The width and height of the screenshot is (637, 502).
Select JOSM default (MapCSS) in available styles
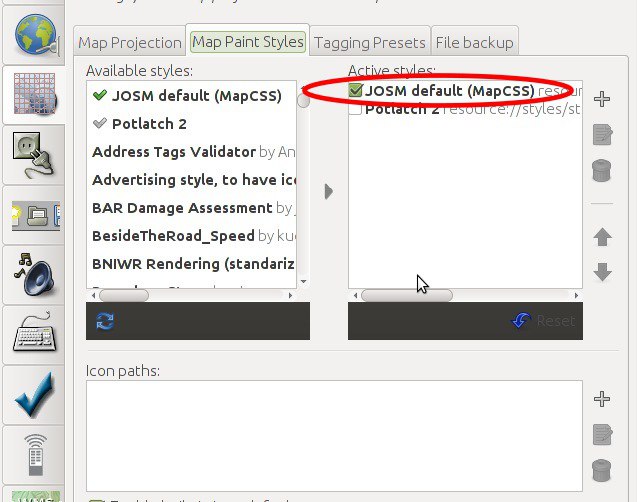[191, 96]
